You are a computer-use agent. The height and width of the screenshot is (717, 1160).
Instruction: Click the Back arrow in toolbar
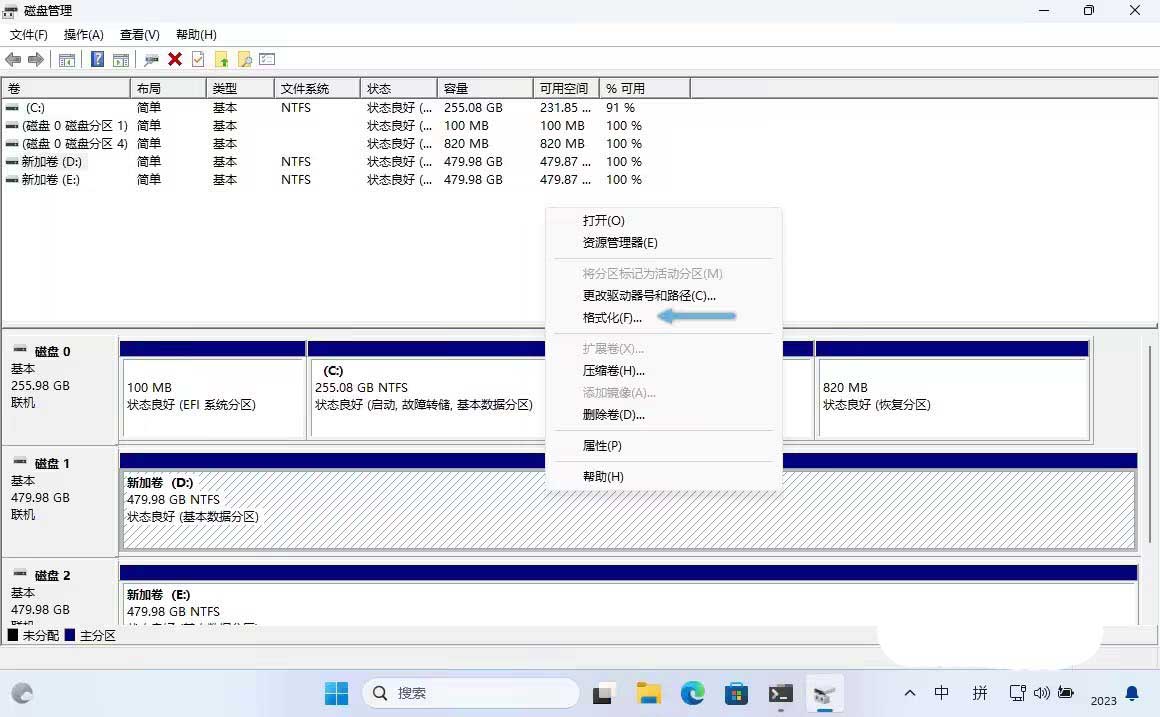coord(13,59)
